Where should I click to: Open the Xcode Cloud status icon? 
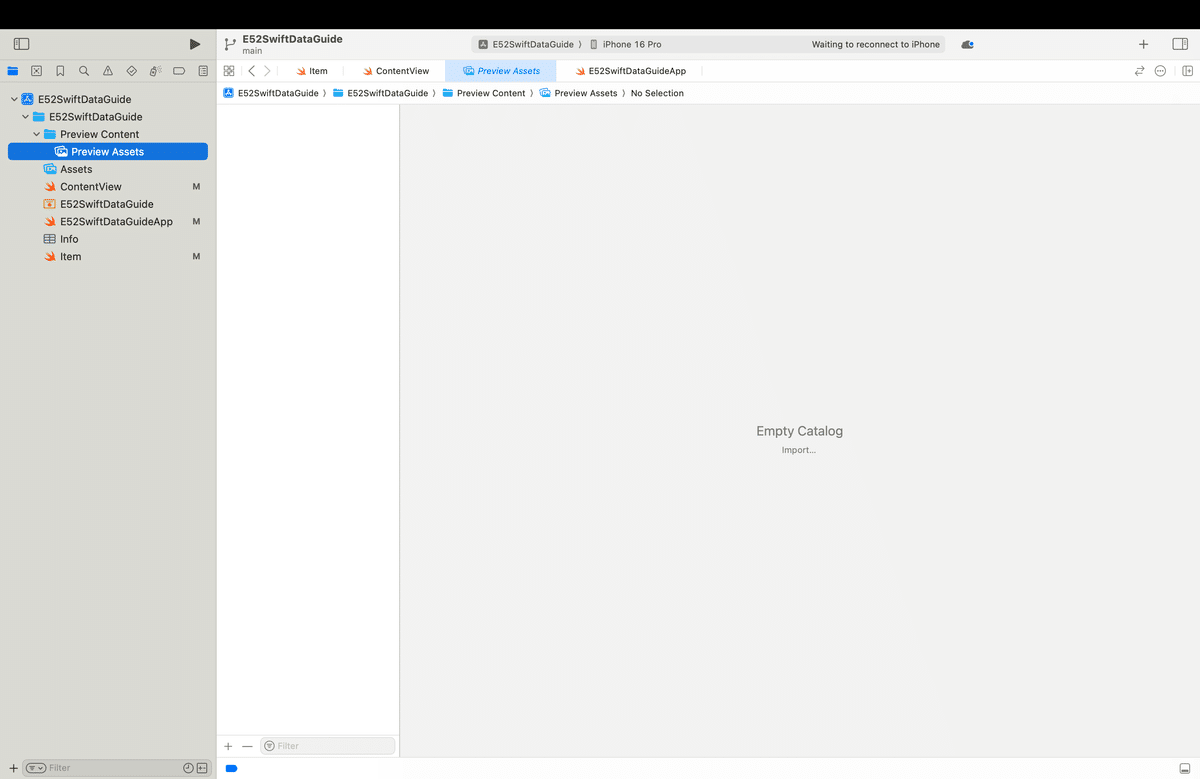pyautogui.click(x=967, y=44)
